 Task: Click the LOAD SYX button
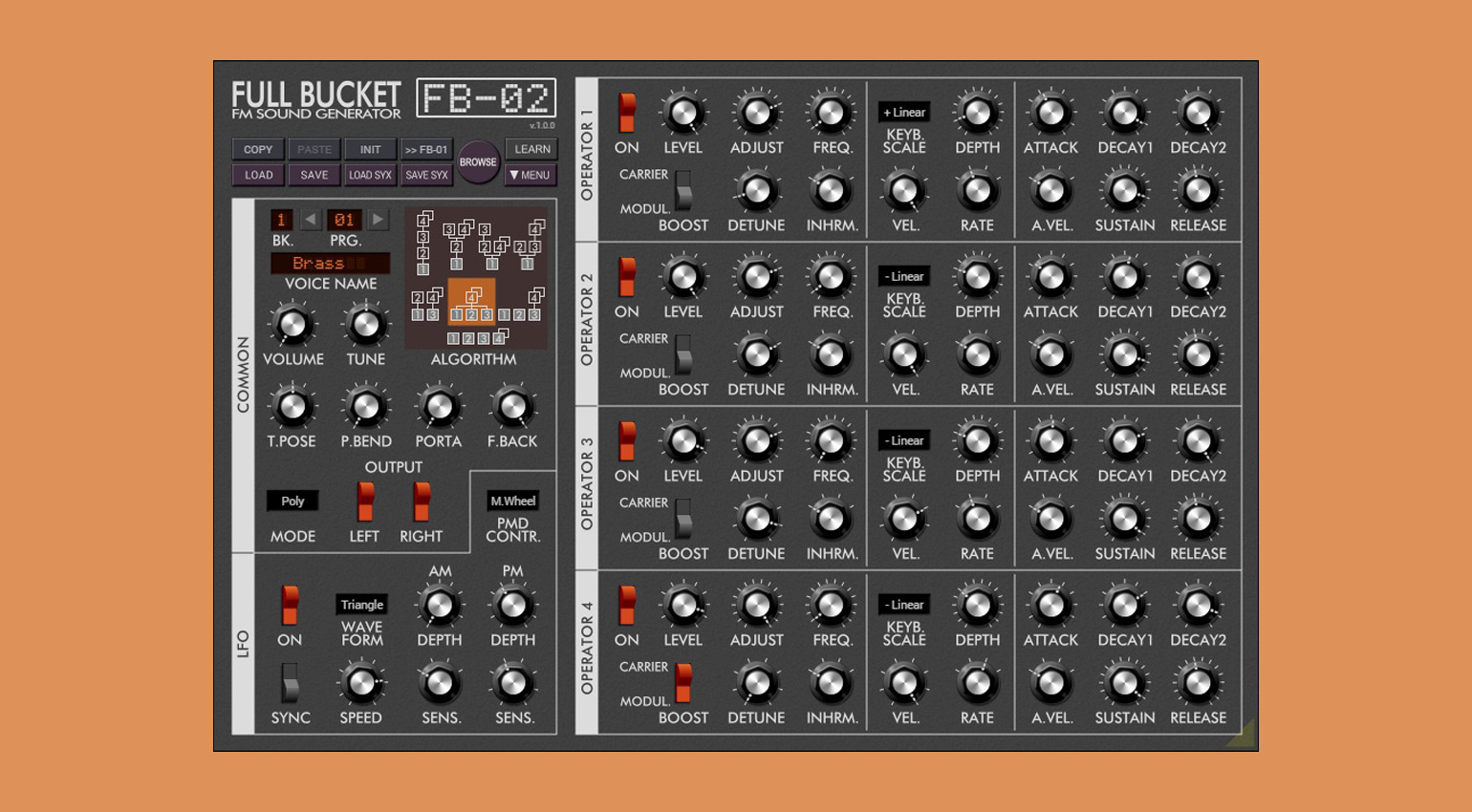point(370,176)
